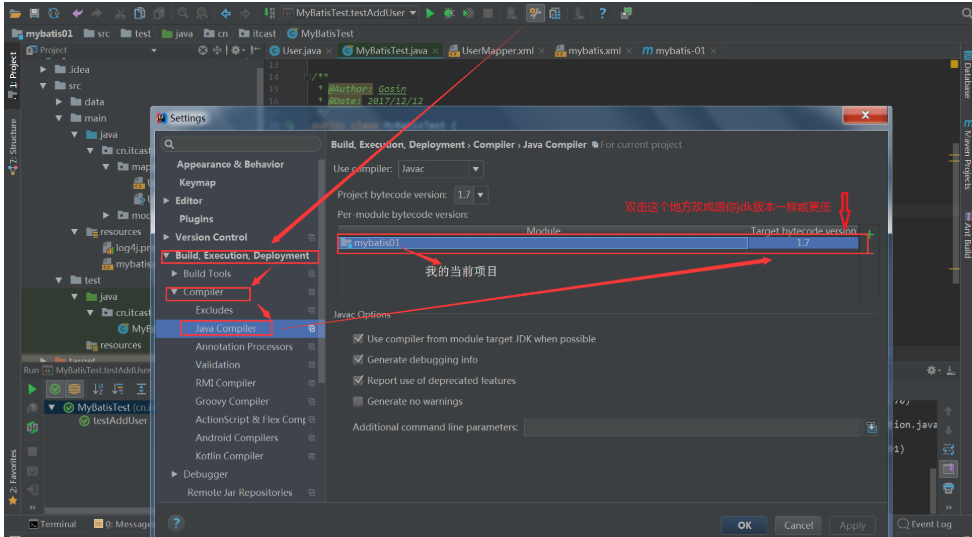
Task: Expand the Debugger settings node
Action: [174, 474]
